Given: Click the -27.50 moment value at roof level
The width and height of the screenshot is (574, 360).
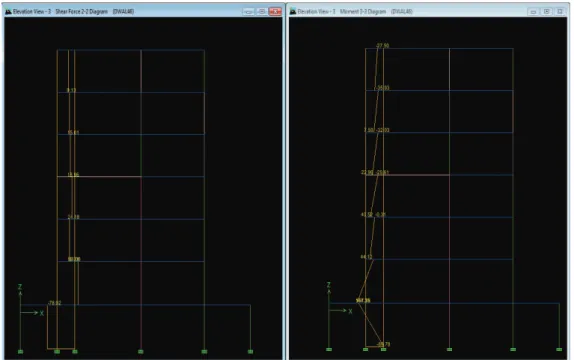Looking at the screenshot, I should pyautogui.click(x=383, y=46).
